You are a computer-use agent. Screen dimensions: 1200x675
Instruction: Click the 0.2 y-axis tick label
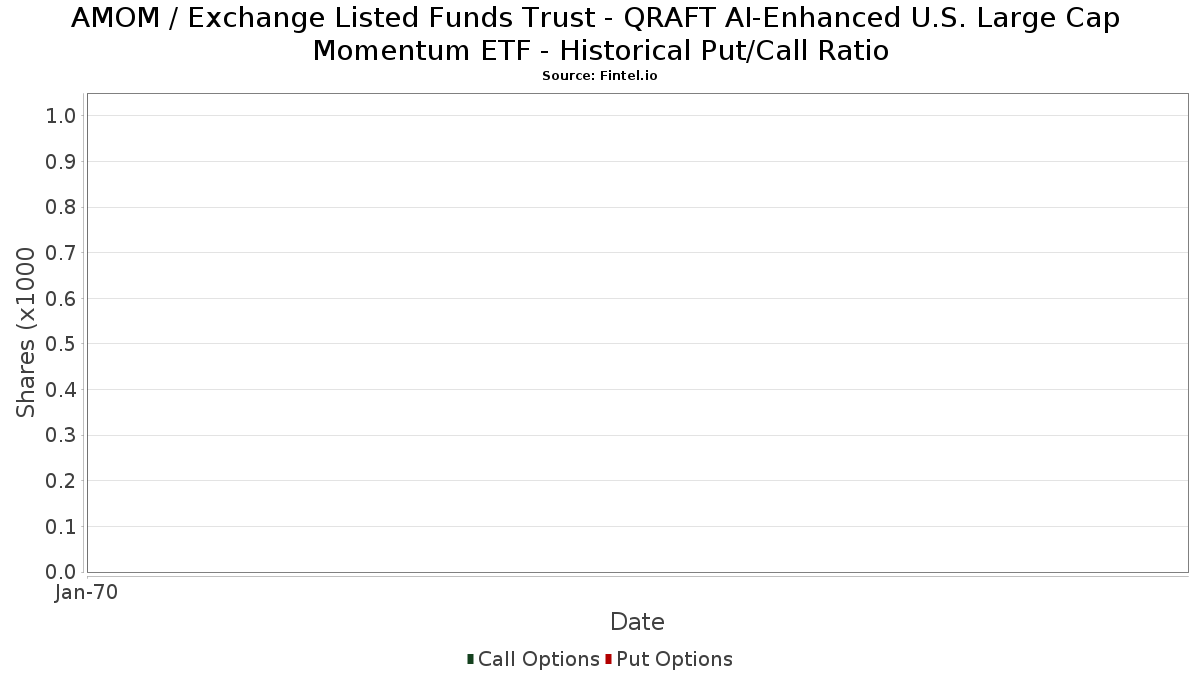[x=61, y=481]
